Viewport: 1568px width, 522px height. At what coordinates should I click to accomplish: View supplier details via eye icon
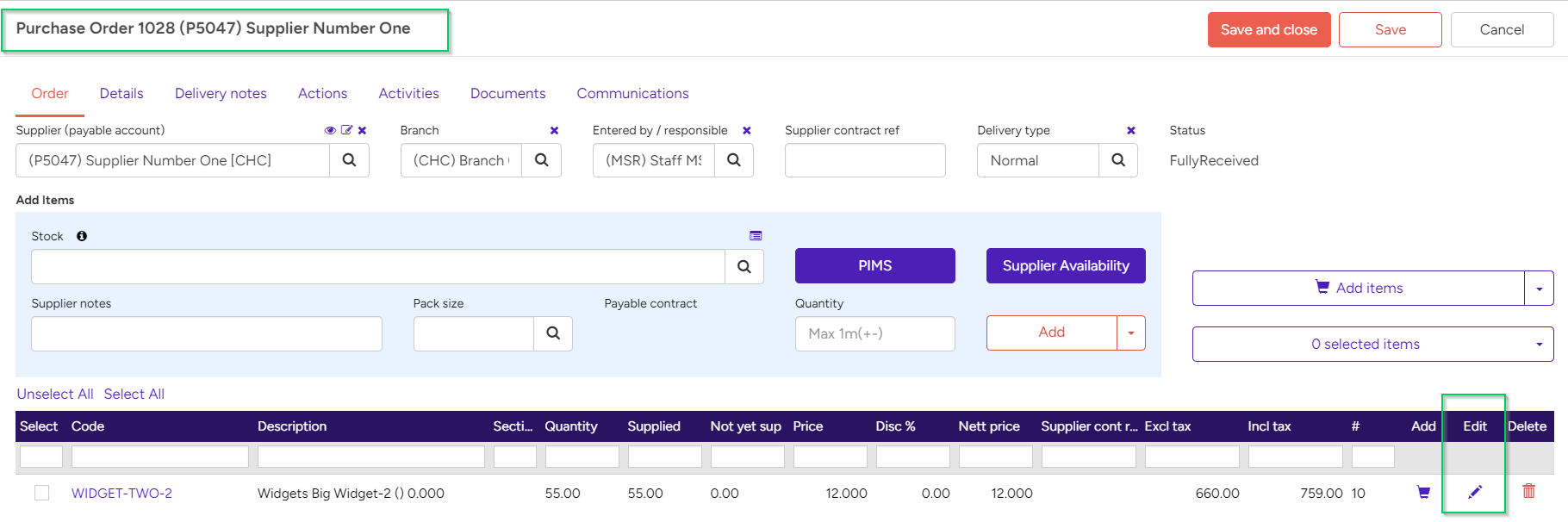[x=330, y=130]
